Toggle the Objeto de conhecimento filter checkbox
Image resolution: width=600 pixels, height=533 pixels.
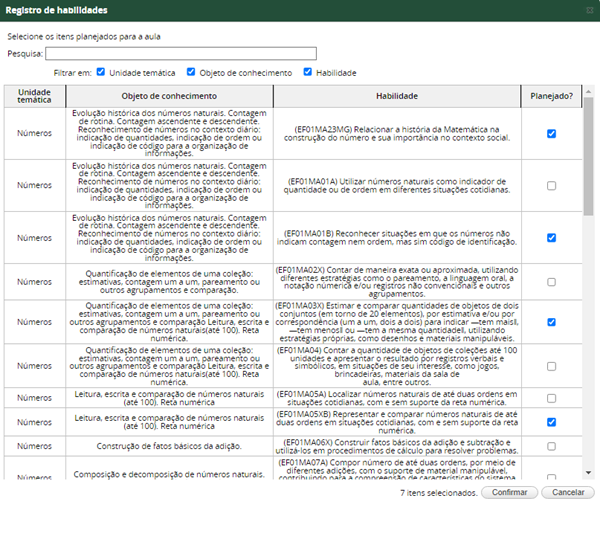pyautogui.click(x=191, y=72)
